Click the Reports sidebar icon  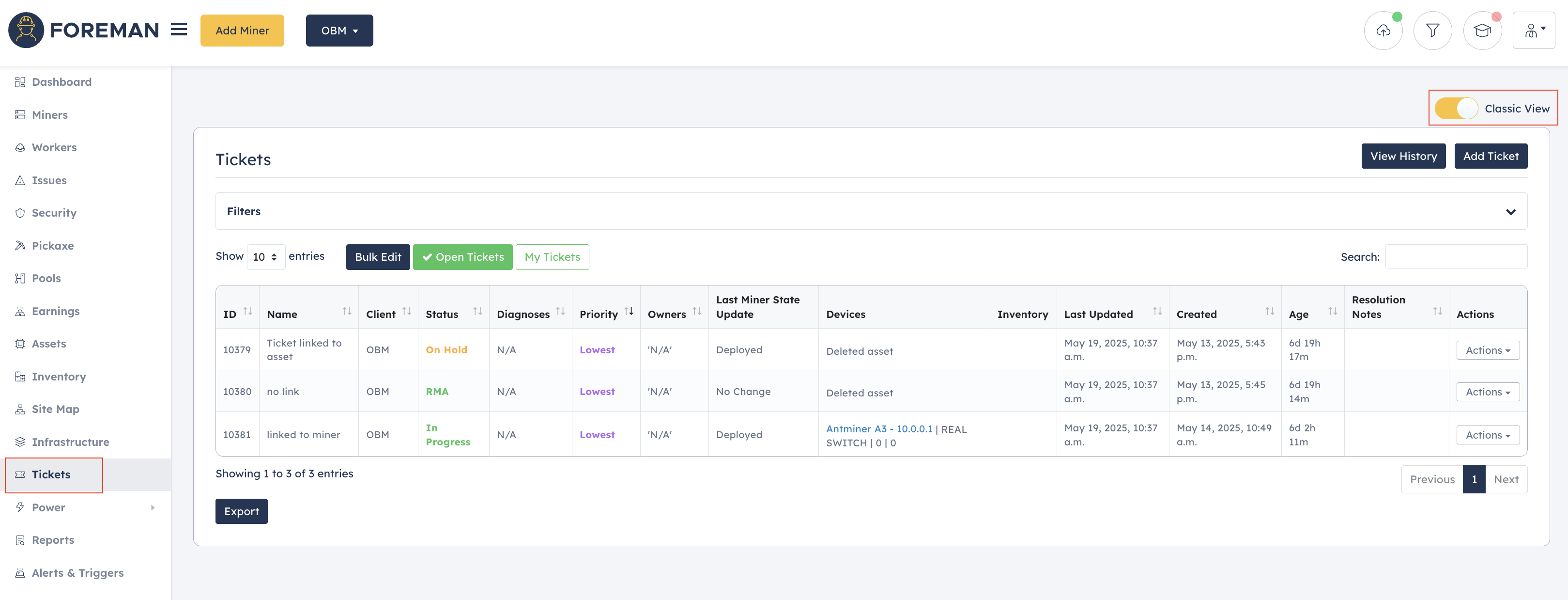coord(20,540)
